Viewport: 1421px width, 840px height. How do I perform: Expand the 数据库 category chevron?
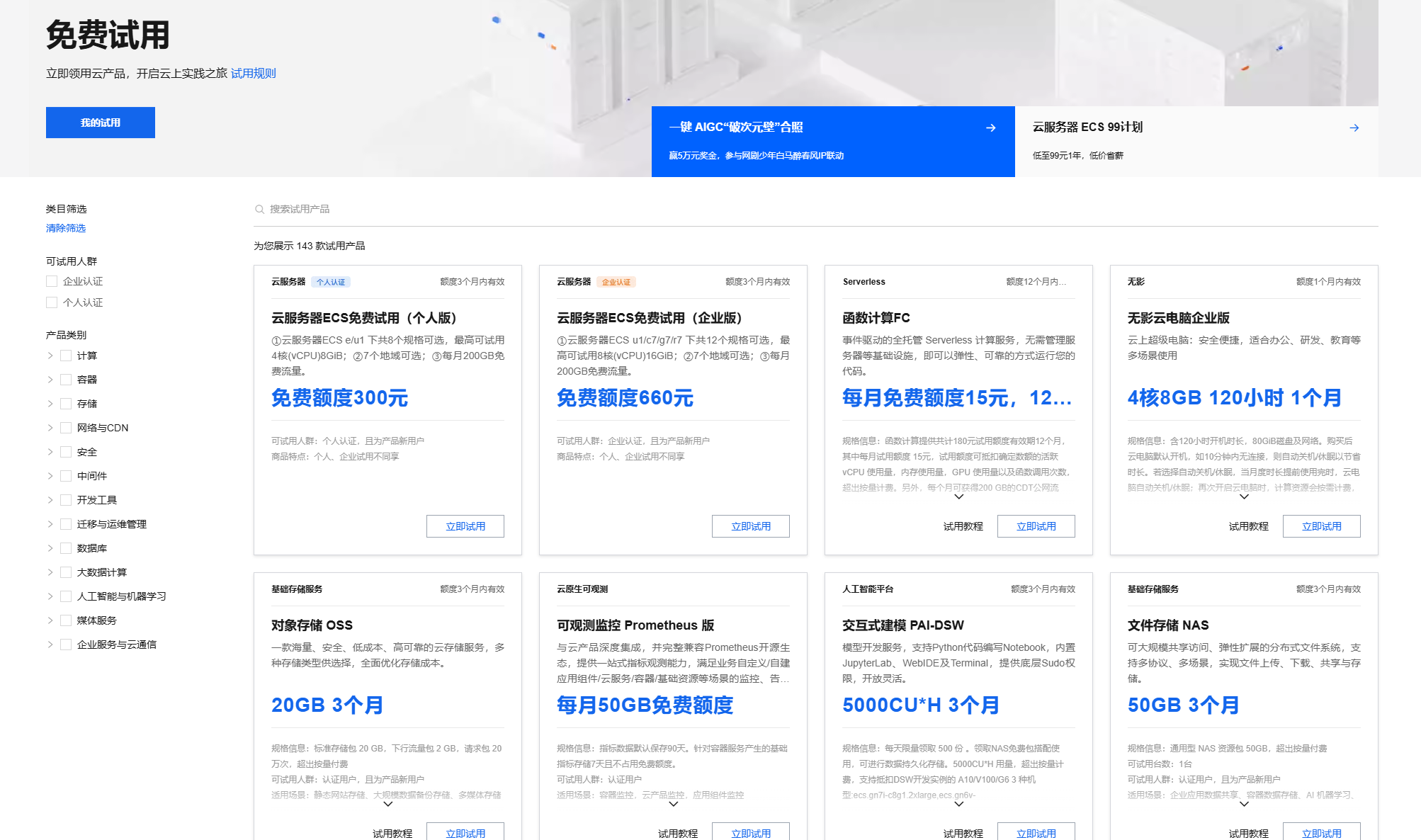pyautogui.click(x=50, y=548)
